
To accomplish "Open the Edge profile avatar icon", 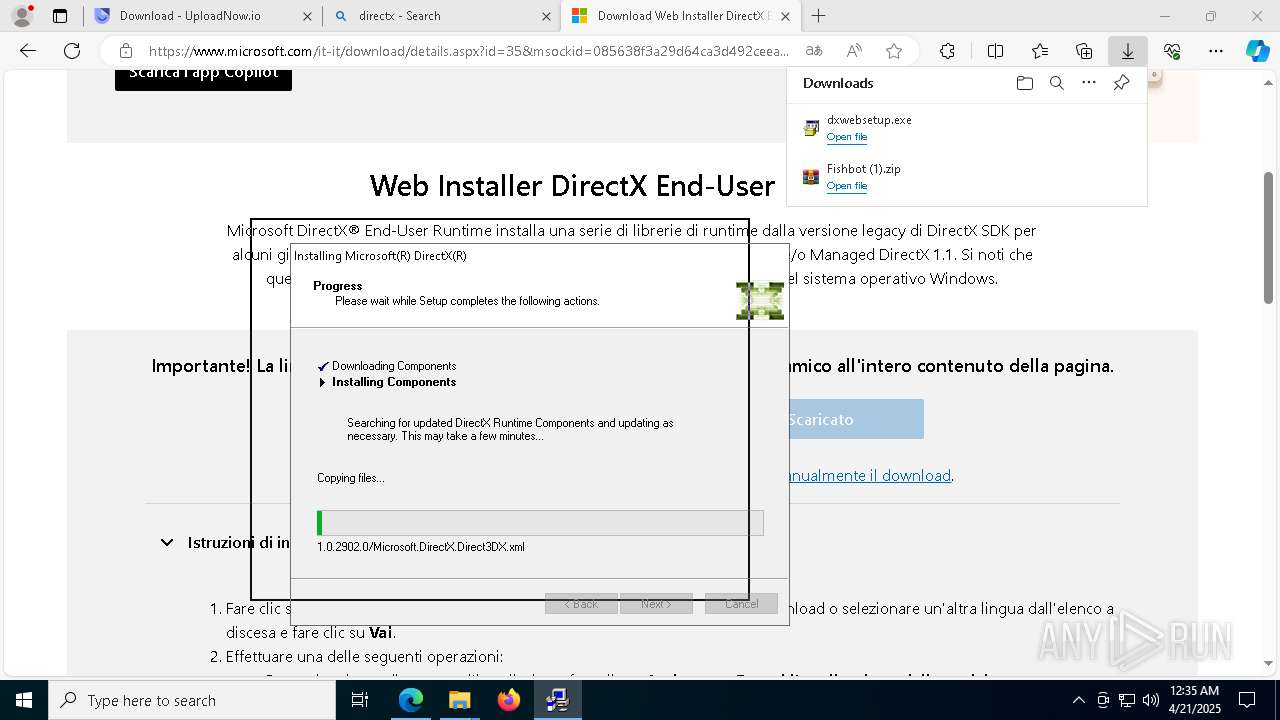I will (x=22, y=16).
